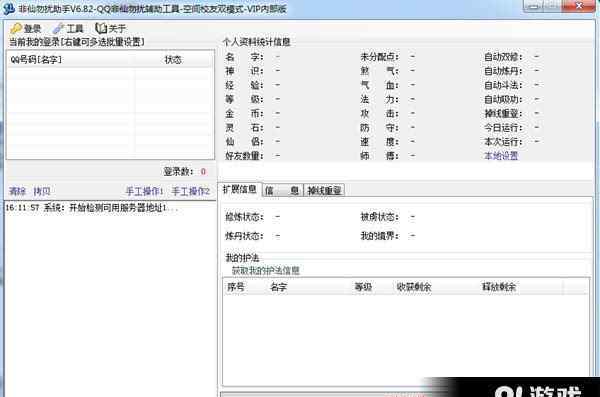This screenshot has height=397, width=600.
Task: Click the 释放剩余 column header
Action: tap(499, 287)
